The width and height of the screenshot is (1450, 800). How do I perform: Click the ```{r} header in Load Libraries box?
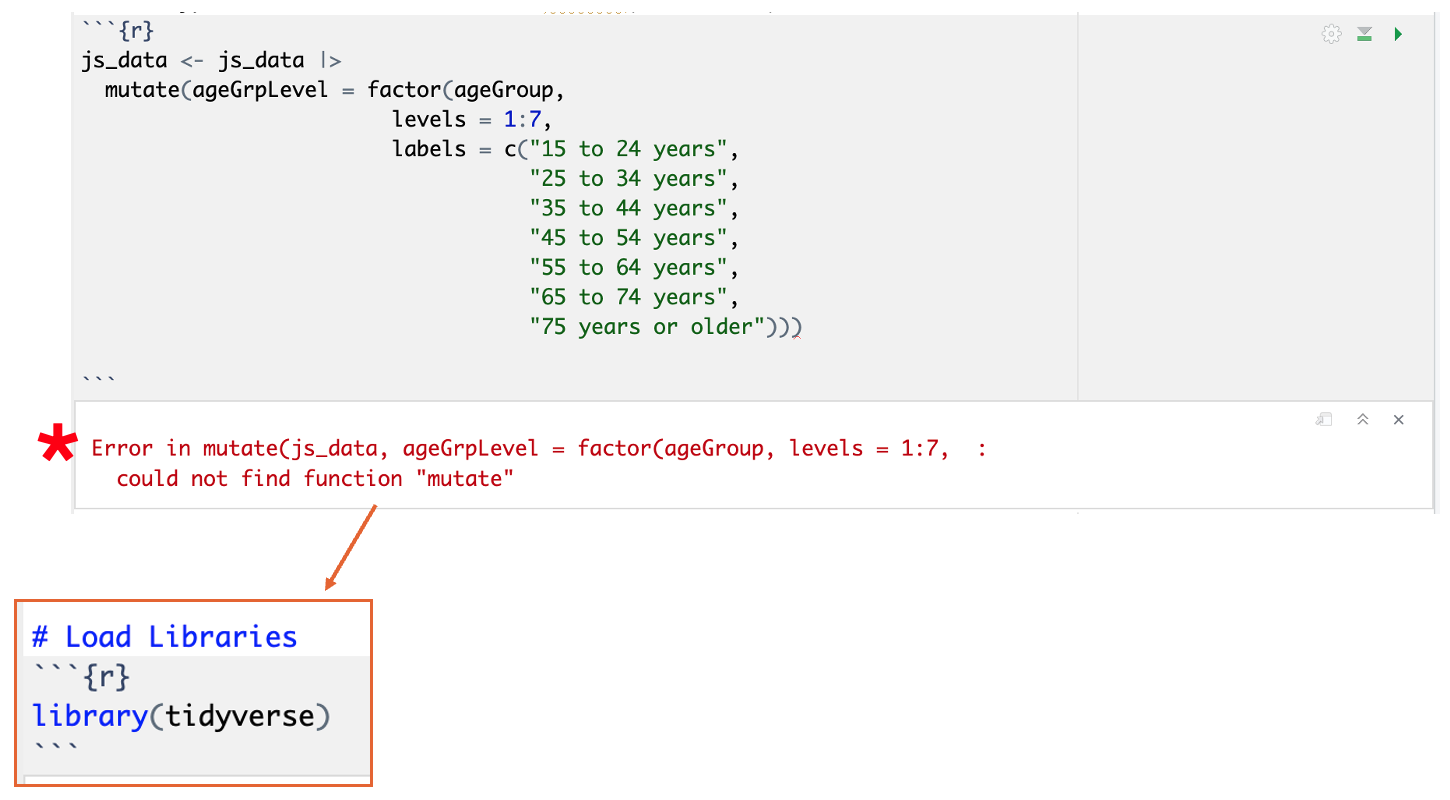[81, 677]
